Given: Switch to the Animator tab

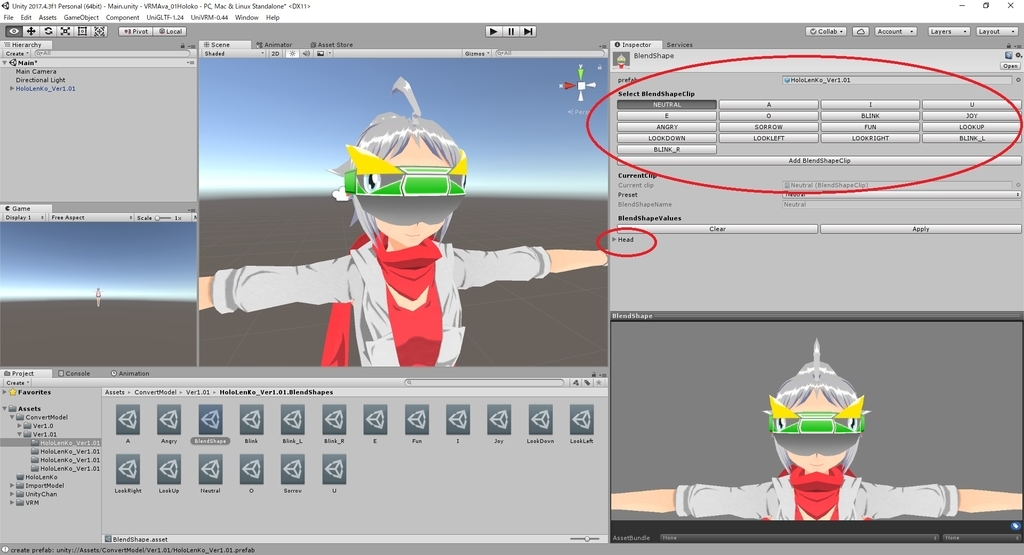Looking at the screenshot, I should pos(274,44).
